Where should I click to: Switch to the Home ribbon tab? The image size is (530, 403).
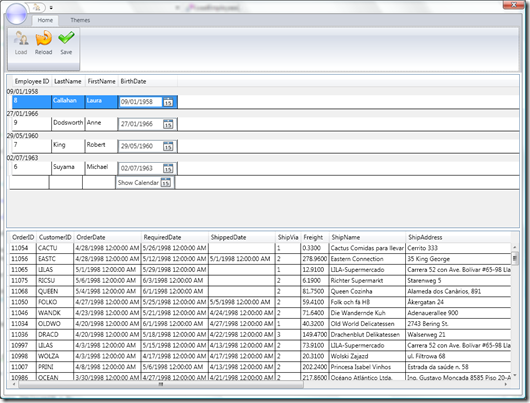click(x=45, y=20)
